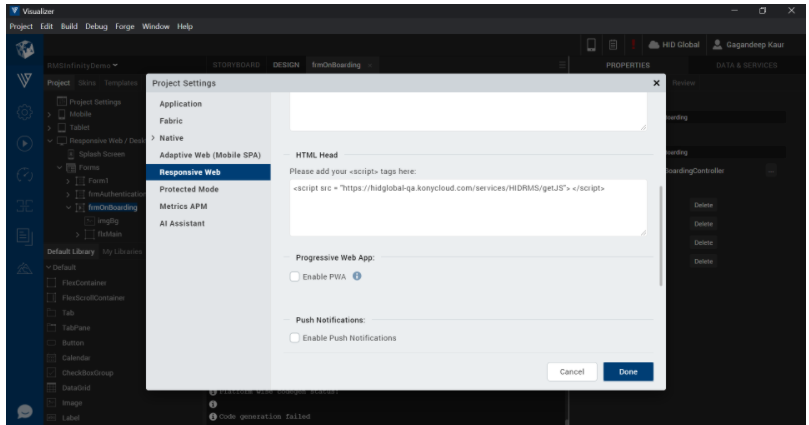
Task: Expand the Native settings category
Action: 153,138
